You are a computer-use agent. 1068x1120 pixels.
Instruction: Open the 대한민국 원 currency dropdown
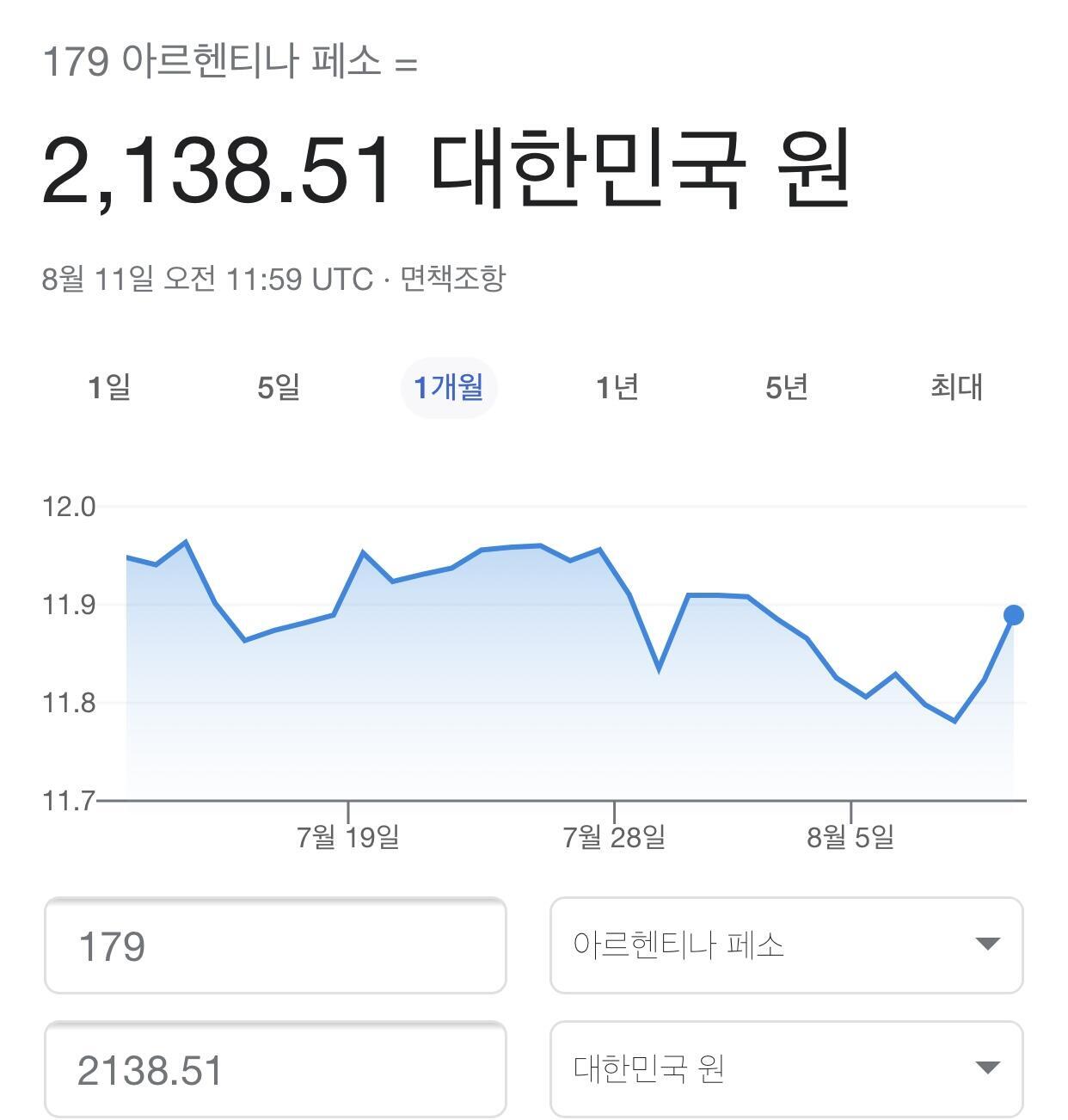click(787, 1069)
